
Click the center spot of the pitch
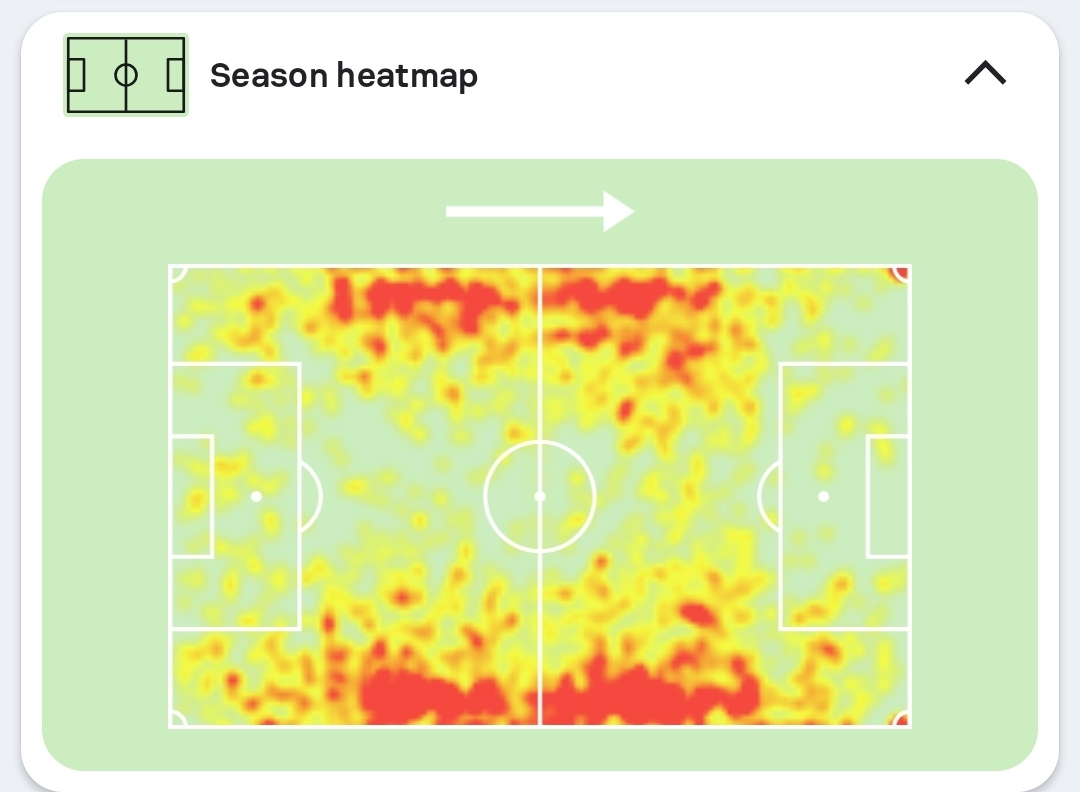pyautogui.click(x=540, y=496)
